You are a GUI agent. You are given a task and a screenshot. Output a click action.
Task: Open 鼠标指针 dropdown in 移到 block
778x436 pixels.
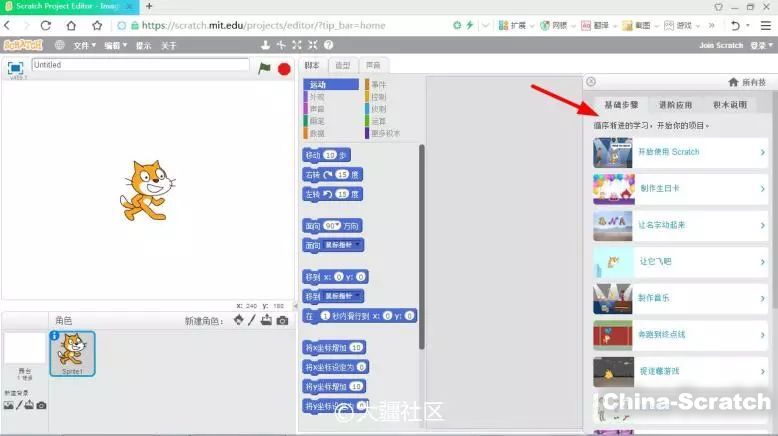pyautogui.click(x=357, y=296)
